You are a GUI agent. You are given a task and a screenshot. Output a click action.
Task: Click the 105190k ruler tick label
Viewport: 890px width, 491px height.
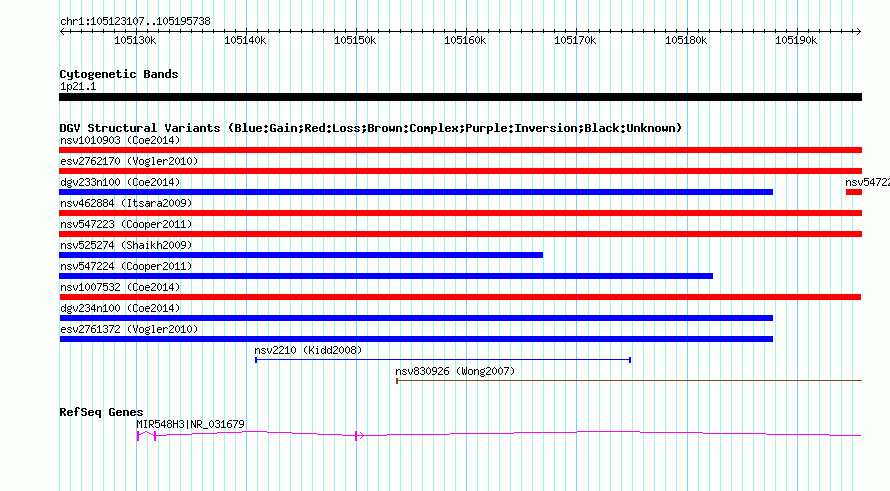coord(796,40)
